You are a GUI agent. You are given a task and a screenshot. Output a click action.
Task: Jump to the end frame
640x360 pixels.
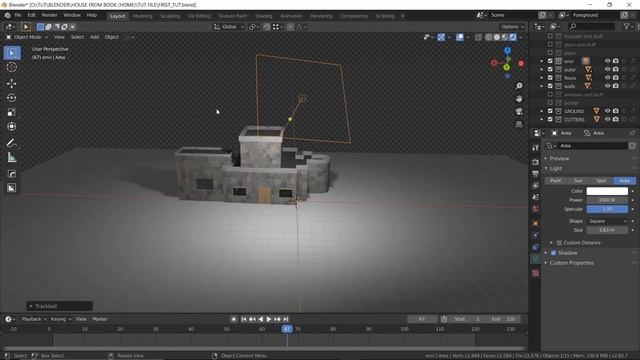point(286,319)
